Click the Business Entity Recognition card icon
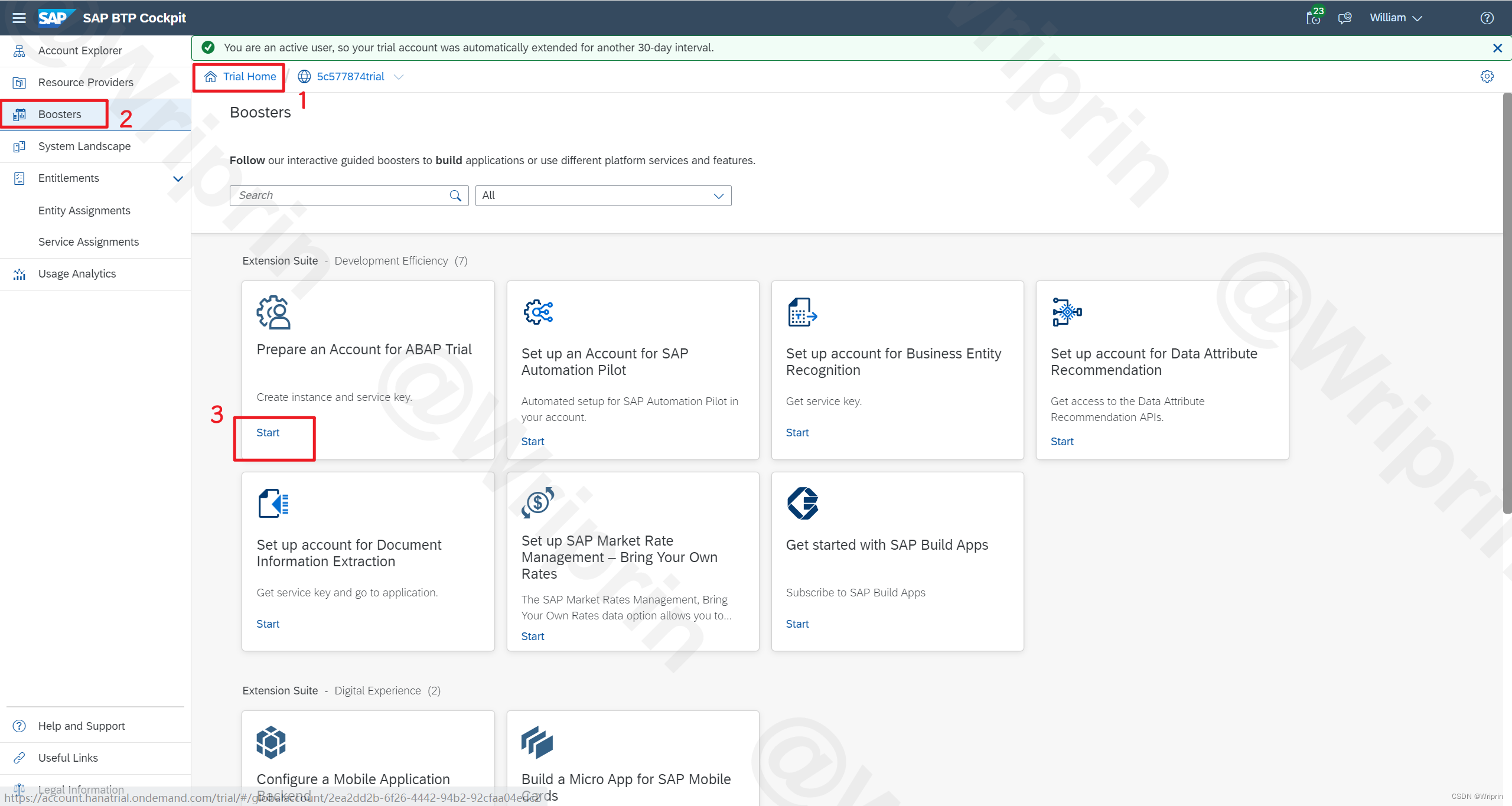Image resolution: width=1512 pixels, height=806 pixels. [802, 312]
